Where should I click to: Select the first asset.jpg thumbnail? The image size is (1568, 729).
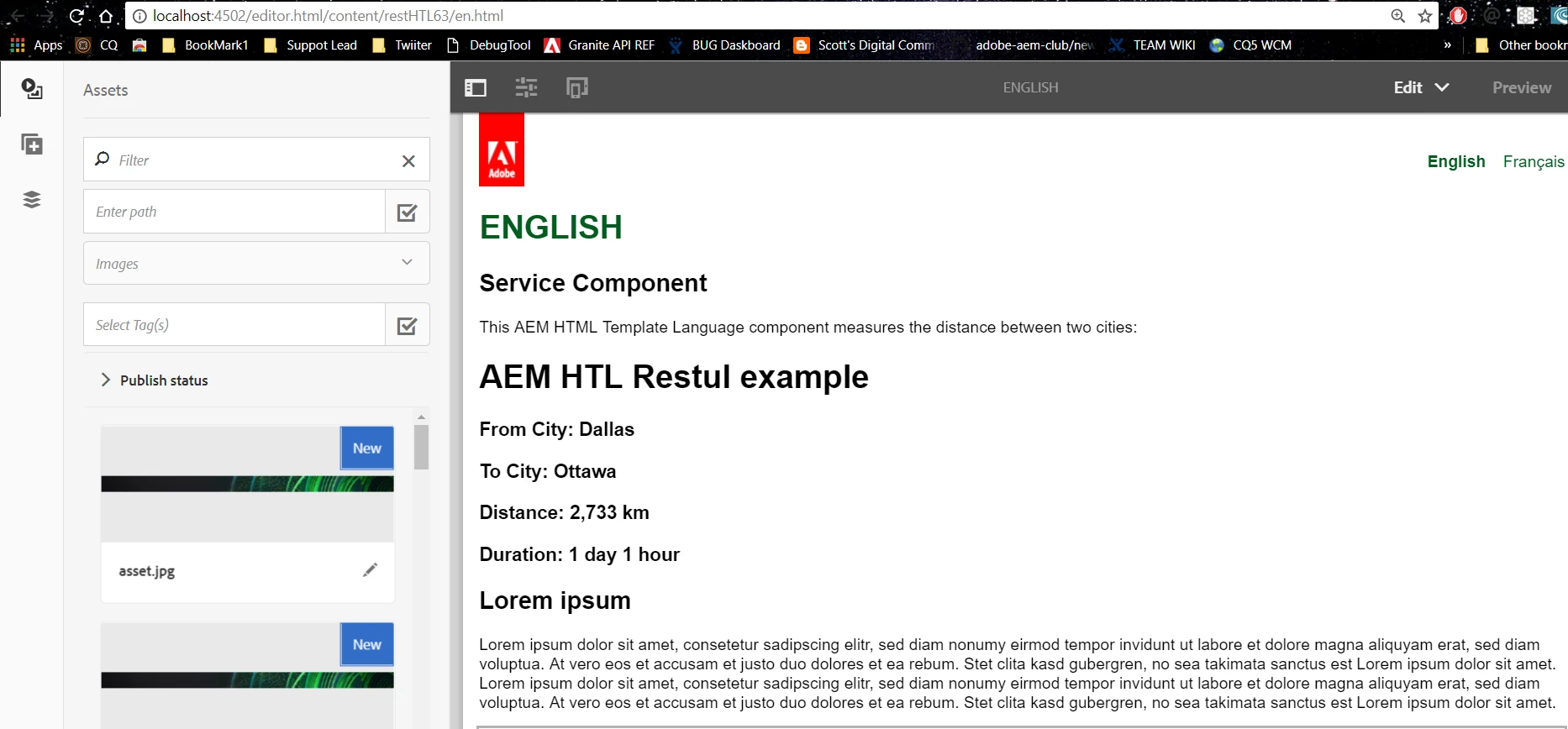tap(247, 484)
